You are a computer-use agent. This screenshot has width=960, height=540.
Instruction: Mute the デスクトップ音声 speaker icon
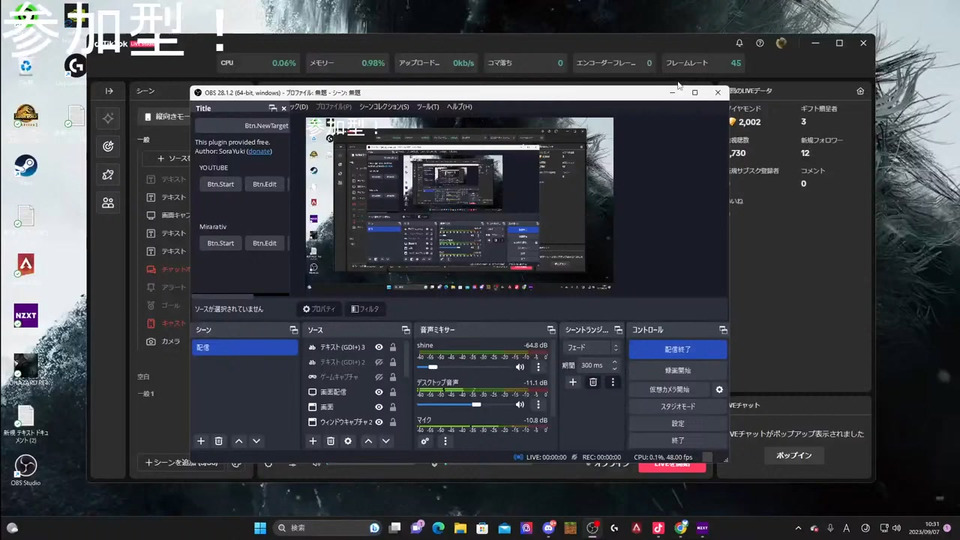click(x=520, y=405)
